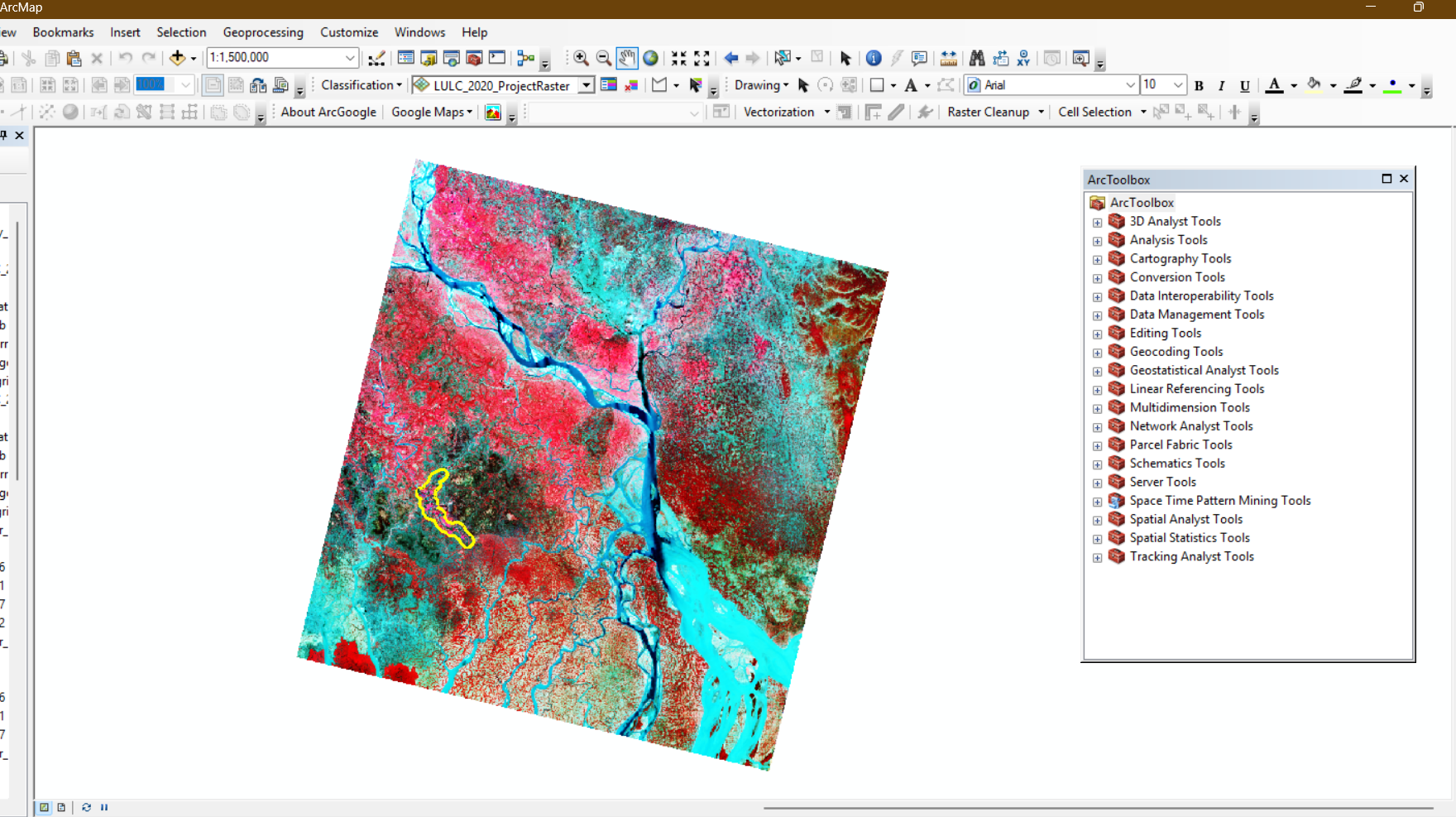Open the Geoprocessing menu
Viewport: 1456px width, 817px height.
tap(263, 32)
